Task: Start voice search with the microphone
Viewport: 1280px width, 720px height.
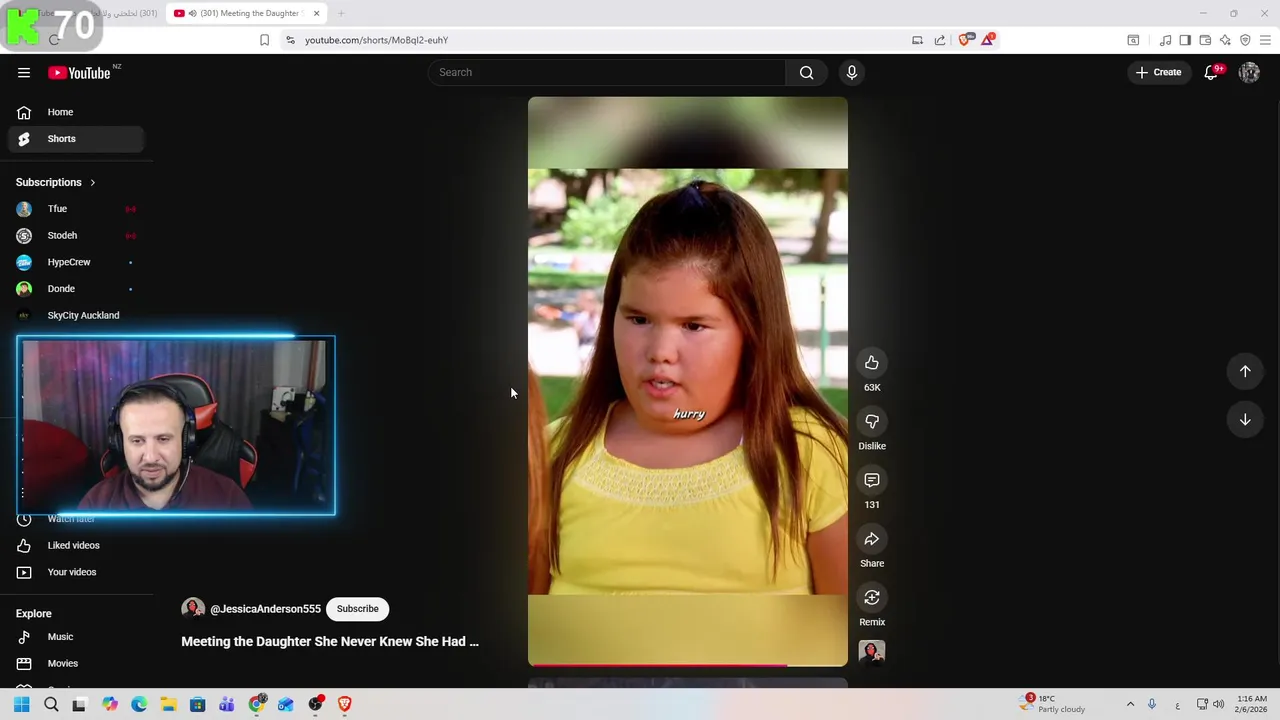Action: coord(852,72)
